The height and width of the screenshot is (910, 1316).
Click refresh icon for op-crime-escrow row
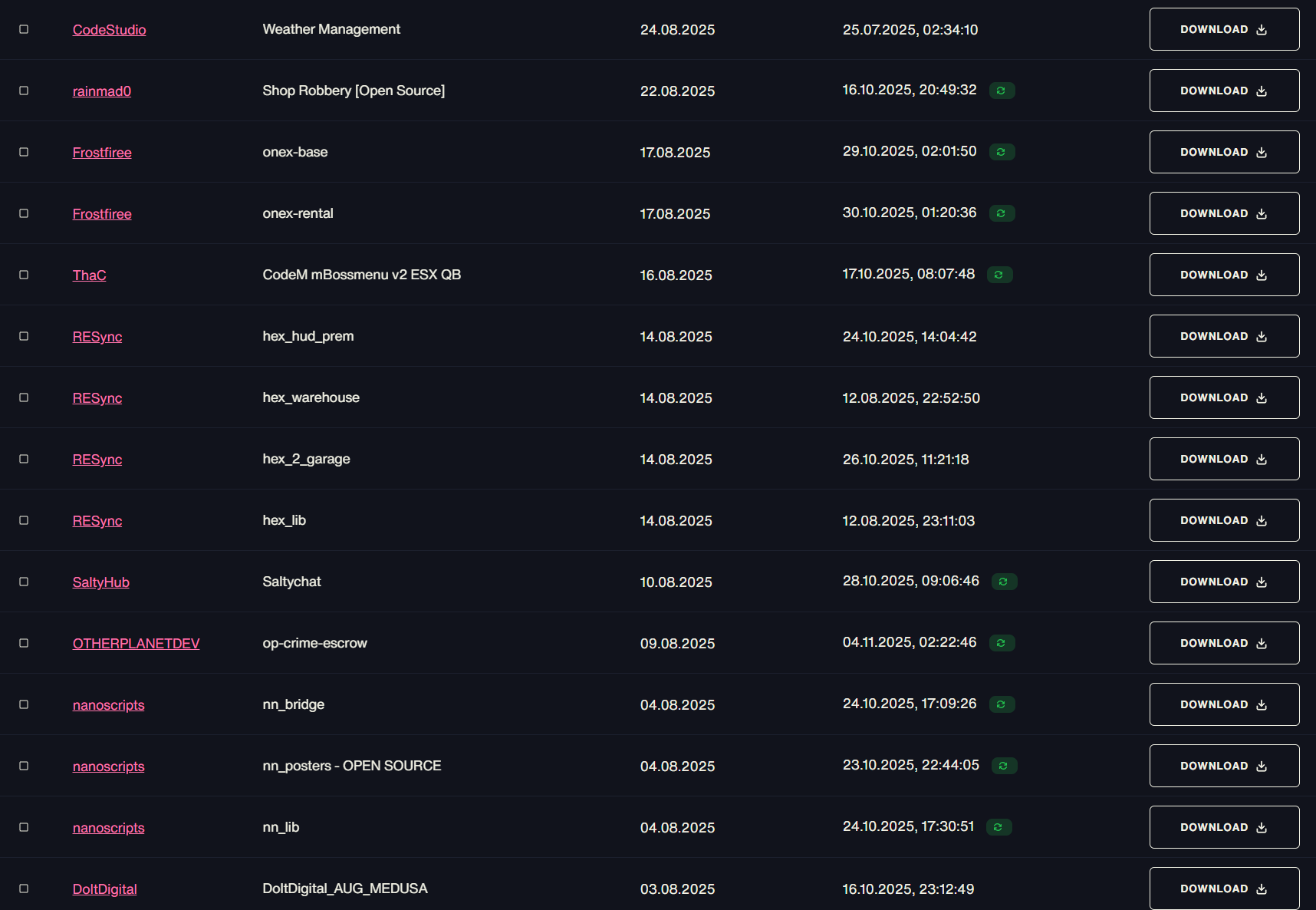pos(1002,643)
